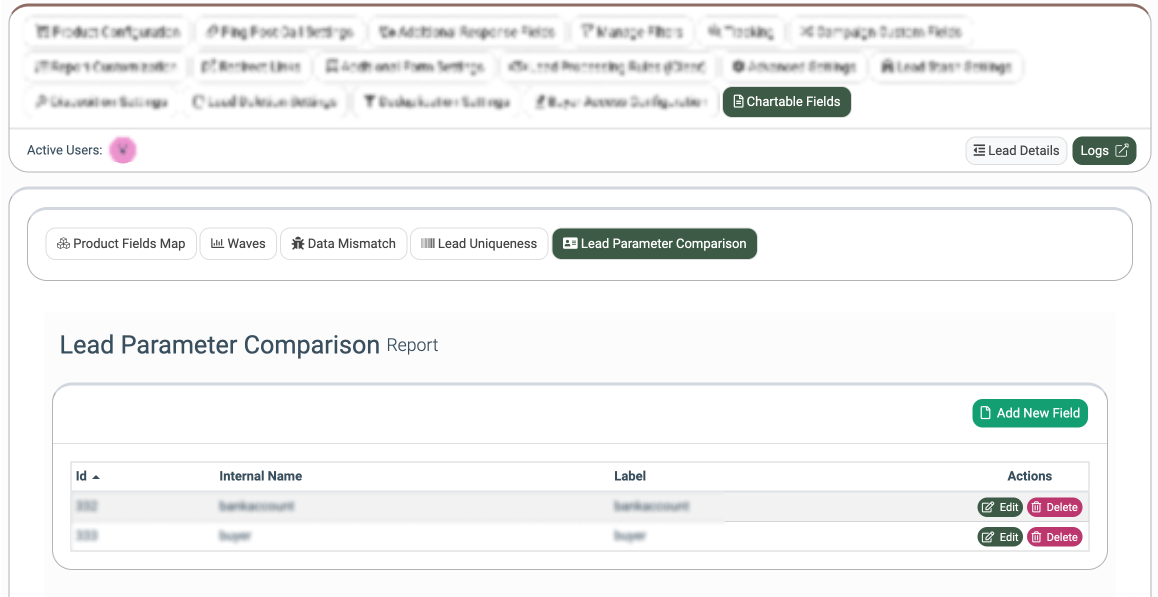
Task: Edit the bankaccount field row
Action: tap(1000, 507)
